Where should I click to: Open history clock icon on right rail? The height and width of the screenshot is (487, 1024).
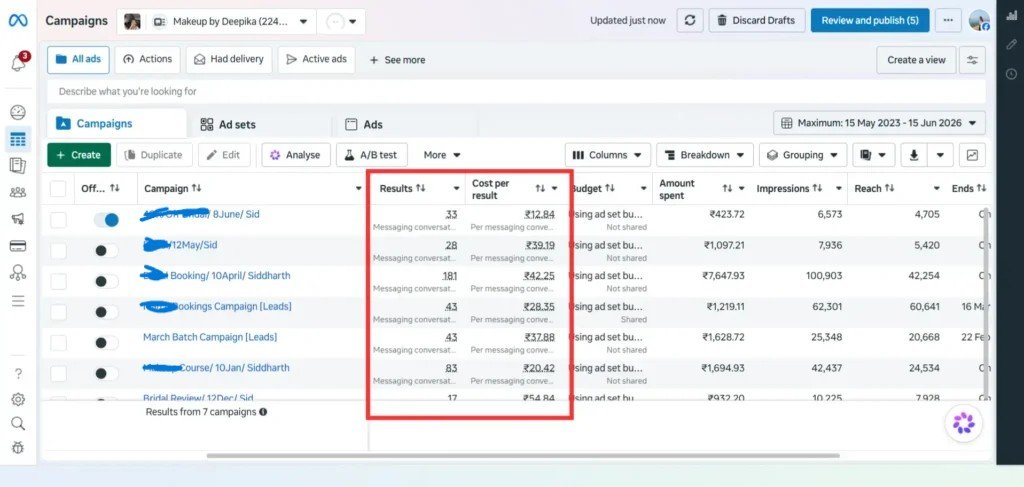pos(1012,74)
